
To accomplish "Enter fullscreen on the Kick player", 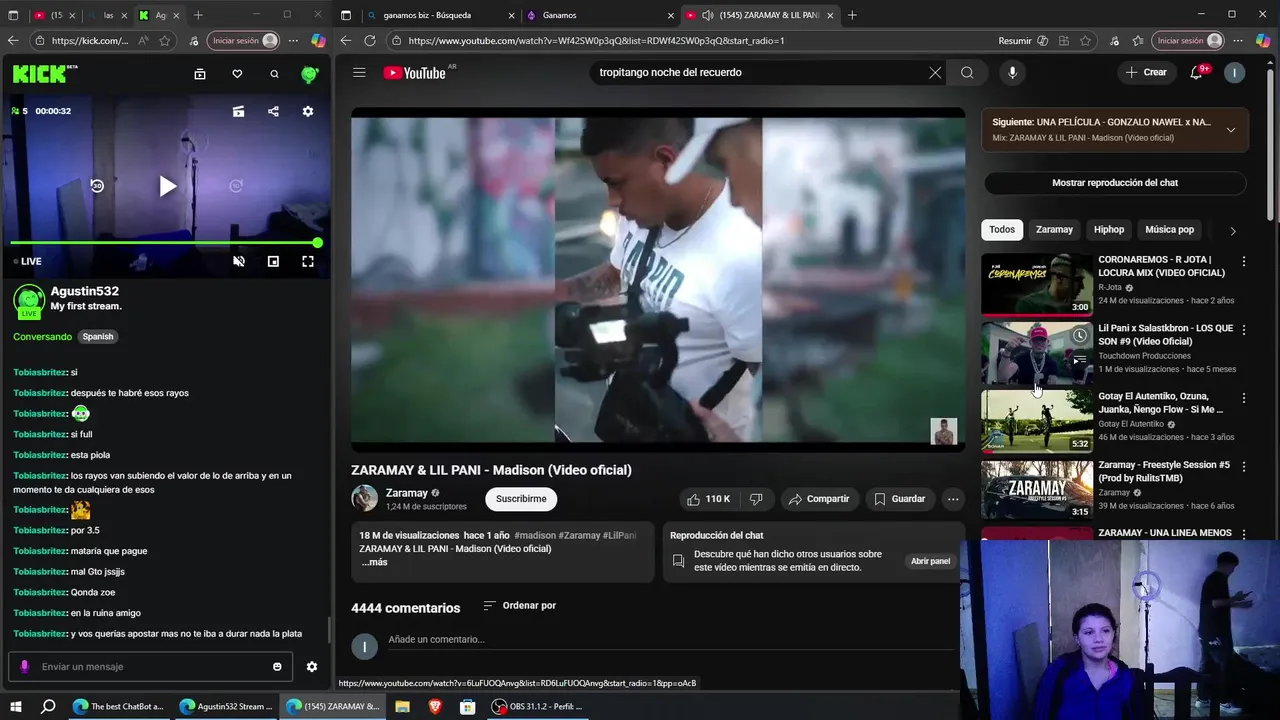I will pyautogui.click(x=308, y=261).
